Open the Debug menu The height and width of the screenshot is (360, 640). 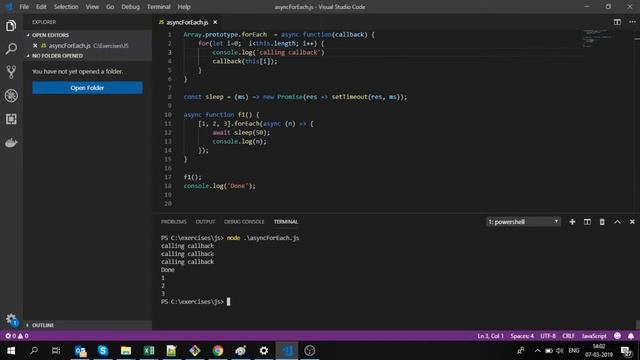point(130,7)
